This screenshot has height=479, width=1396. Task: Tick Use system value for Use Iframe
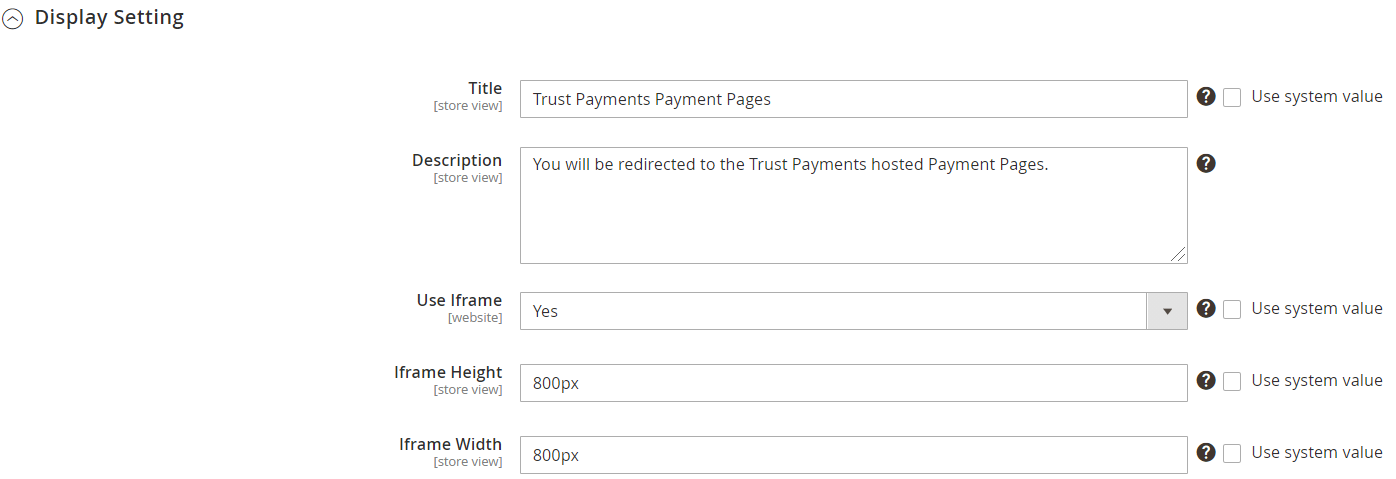[x=1232, y=310]
